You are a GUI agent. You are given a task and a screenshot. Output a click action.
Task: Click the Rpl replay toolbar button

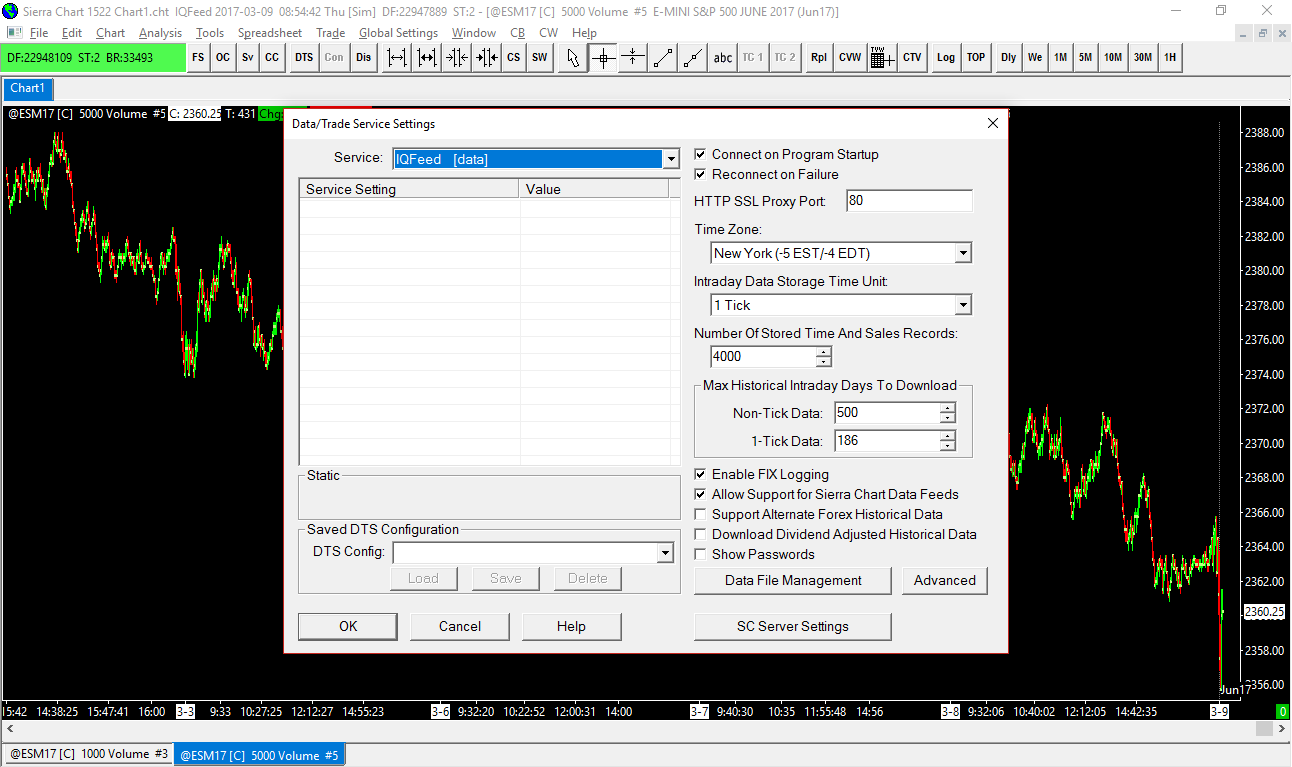[819, 58]
